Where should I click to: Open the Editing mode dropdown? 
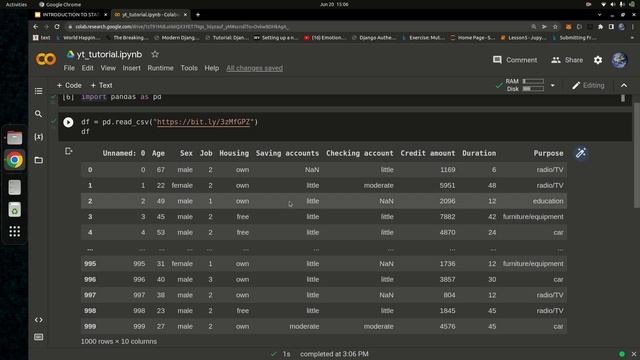(x=588, y=85)
